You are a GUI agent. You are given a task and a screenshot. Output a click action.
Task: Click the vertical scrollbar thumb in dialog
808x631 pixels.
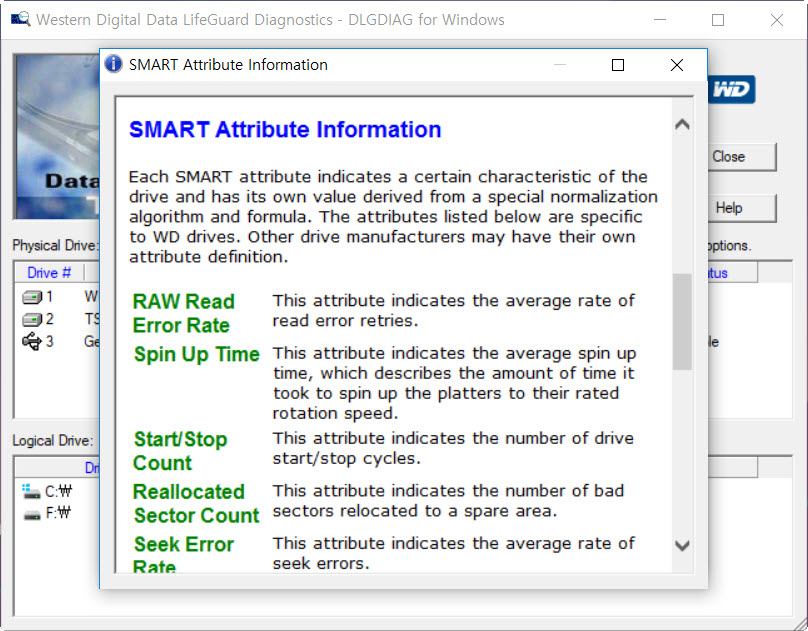pos(682,321)
